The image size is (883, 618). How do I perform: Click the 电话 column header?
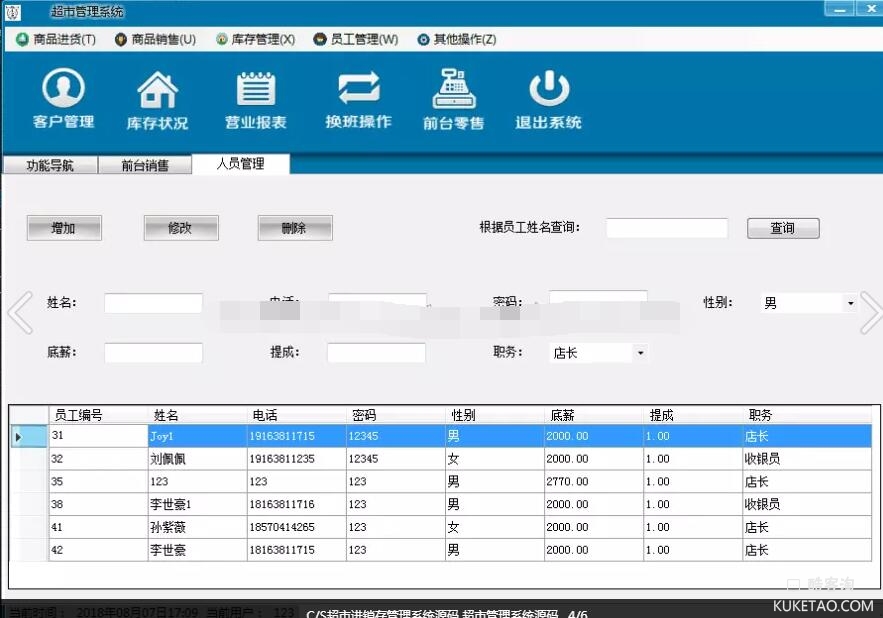tap(296, 415)
